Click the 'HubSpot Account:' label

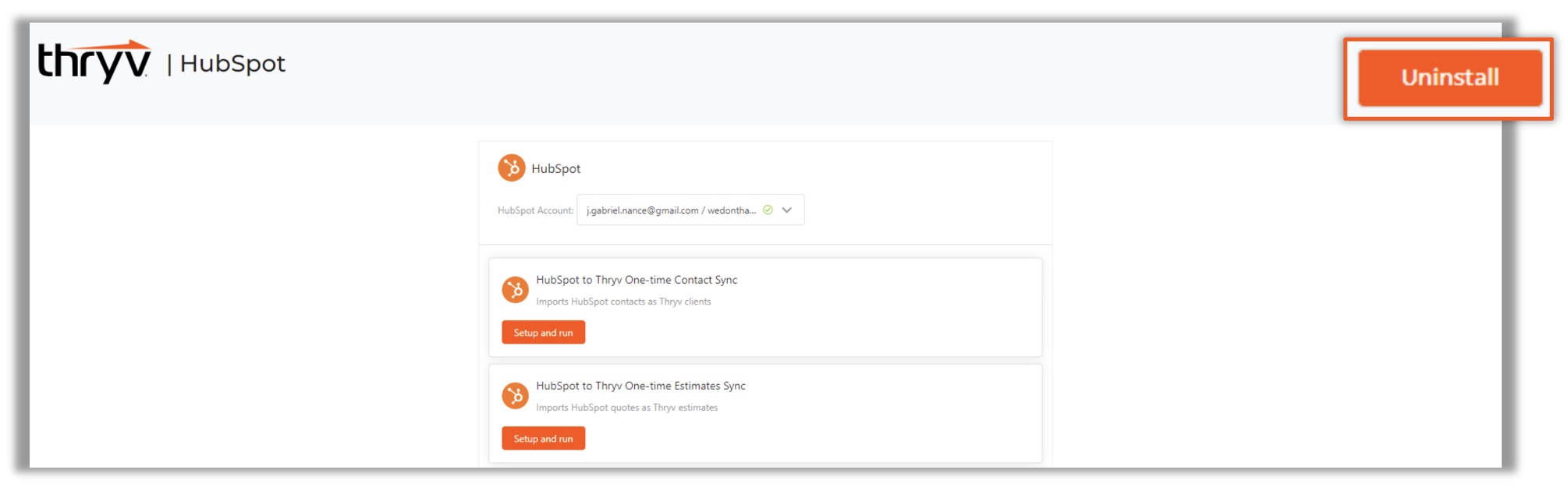click(x=535, y=210)
